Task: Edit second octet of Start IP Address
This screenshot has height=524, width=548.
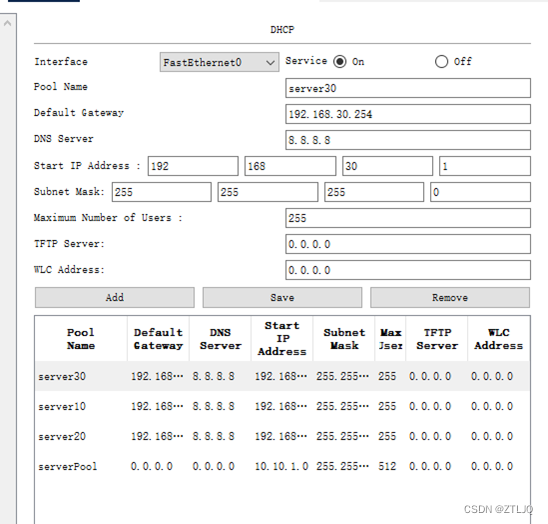Action: (x=290, y=166)
